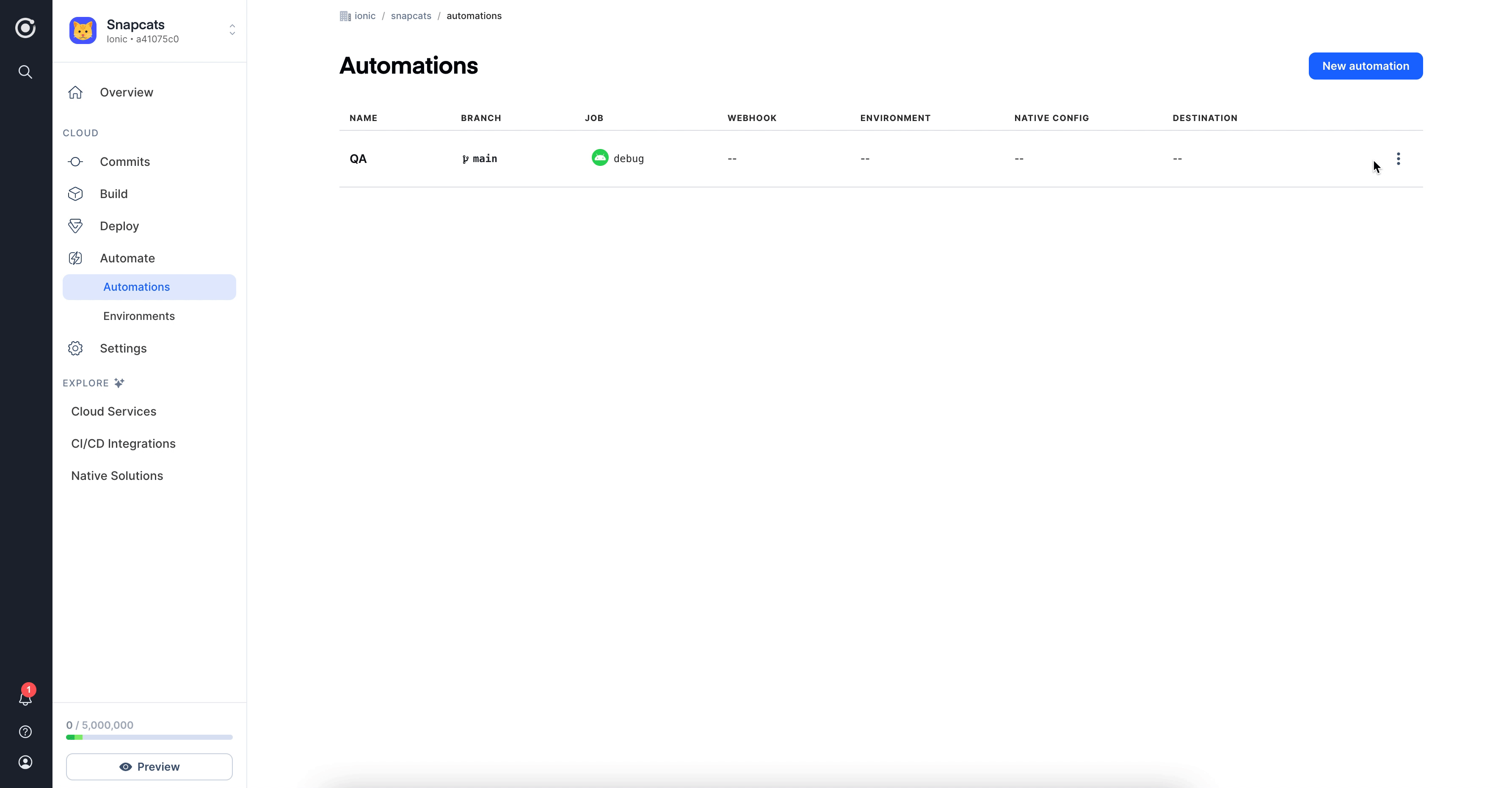Expand the ionic breadcrumb dropdown
The image size is (1512, 788).
[x=365, y=15]
